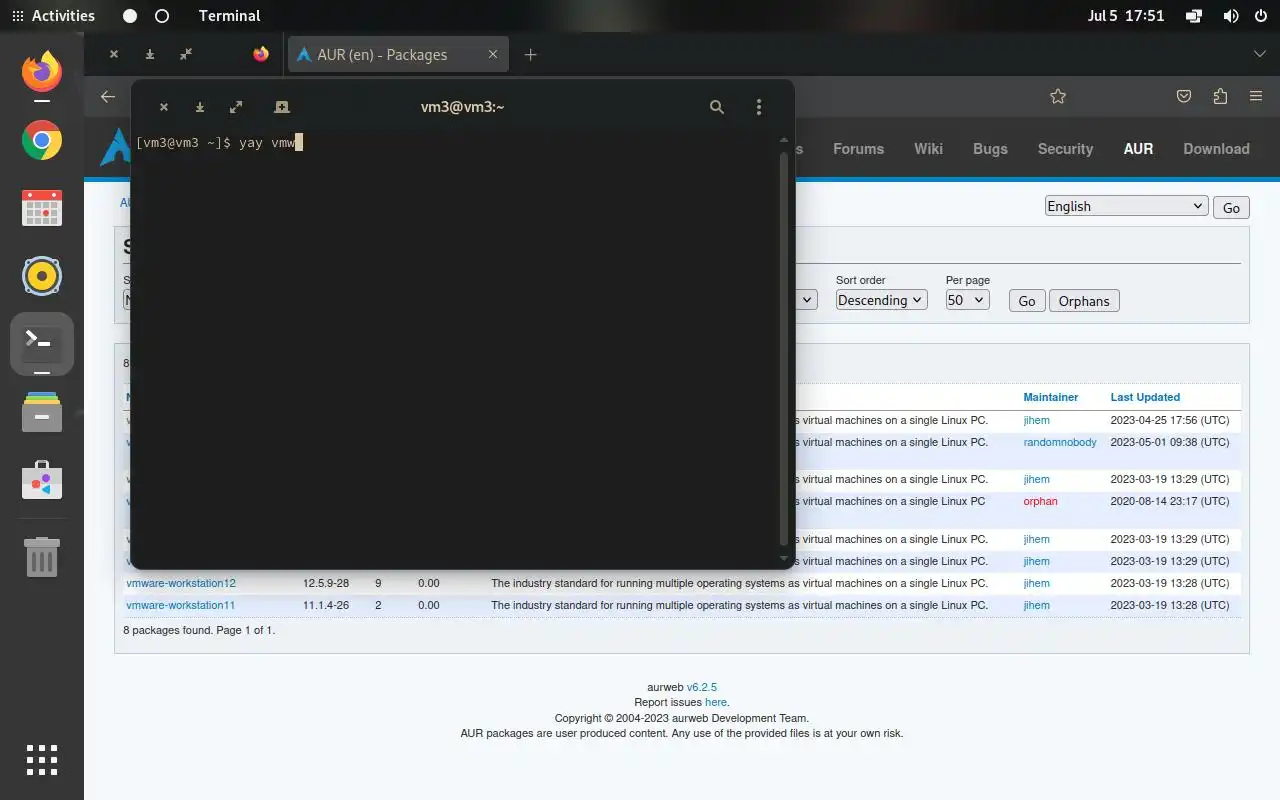Open the Terminal app menu in top bar
1280x800 pixels.
229,16
